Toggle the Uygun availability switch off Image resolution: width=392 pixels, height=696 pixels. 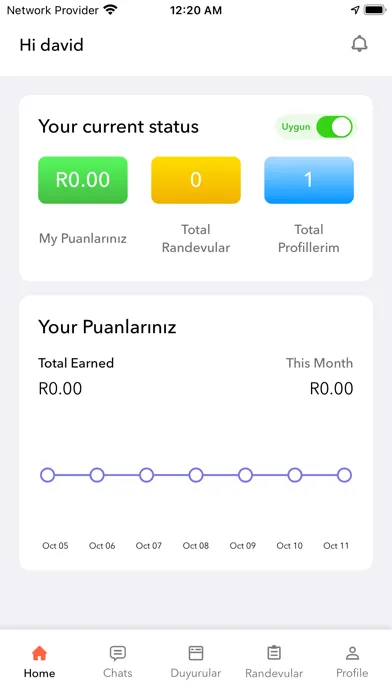pos(334,127)
